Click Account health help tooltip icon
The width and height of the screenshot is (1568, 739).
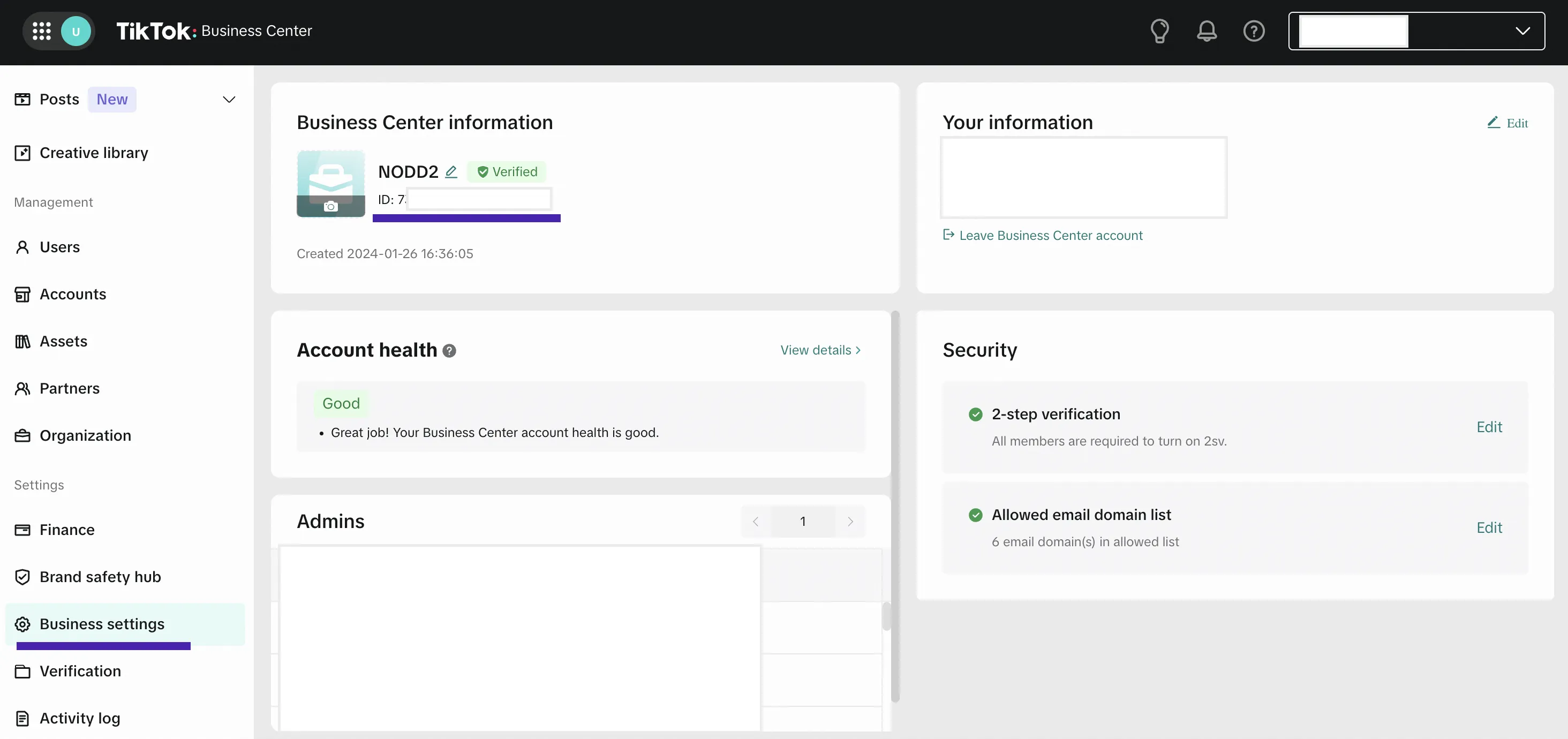pos(449,351)
